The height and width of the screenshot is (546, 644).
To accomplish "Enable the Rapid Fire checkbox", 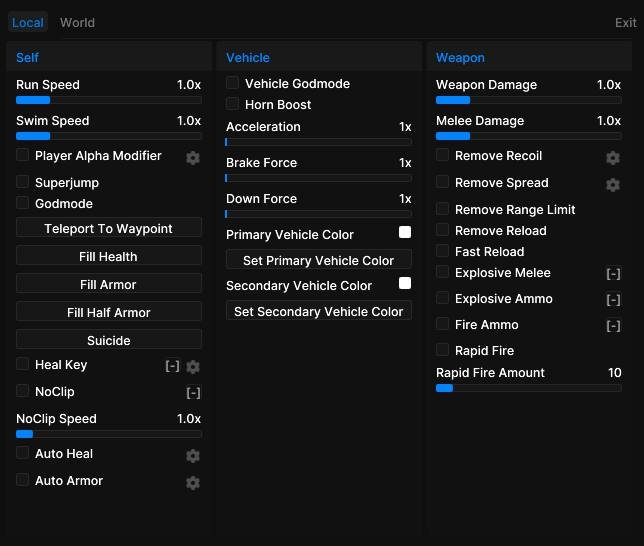I will [x=442, y=350].
